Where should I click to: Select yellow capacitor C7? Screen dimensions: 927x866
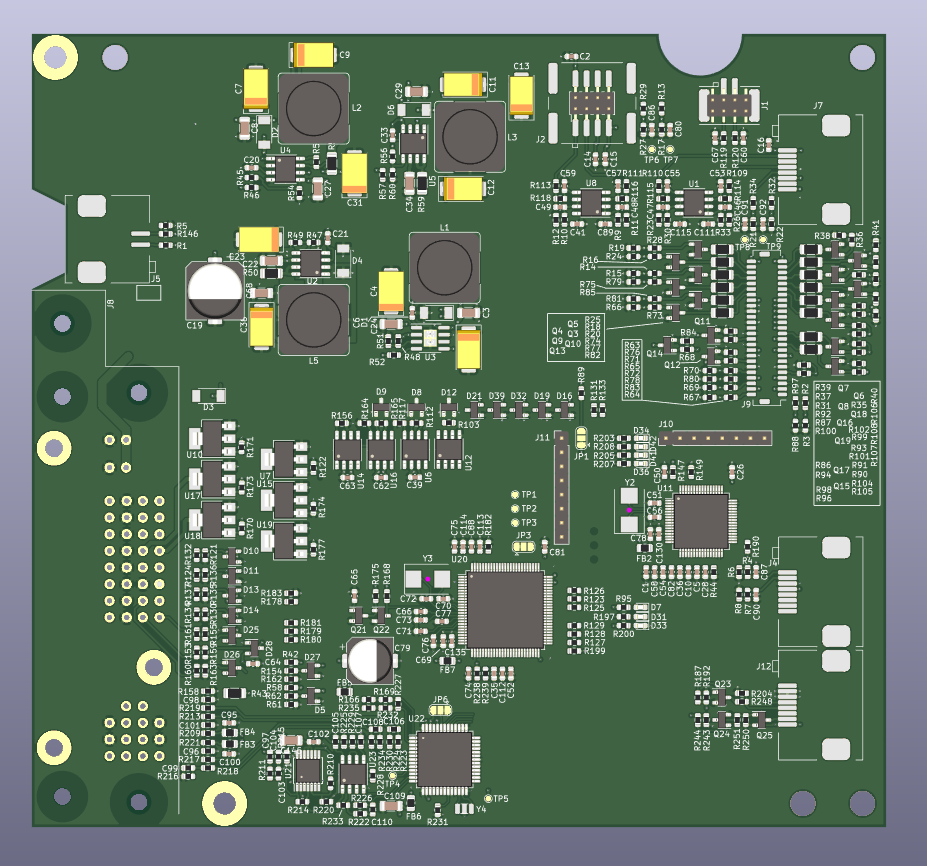coord(256,89)
